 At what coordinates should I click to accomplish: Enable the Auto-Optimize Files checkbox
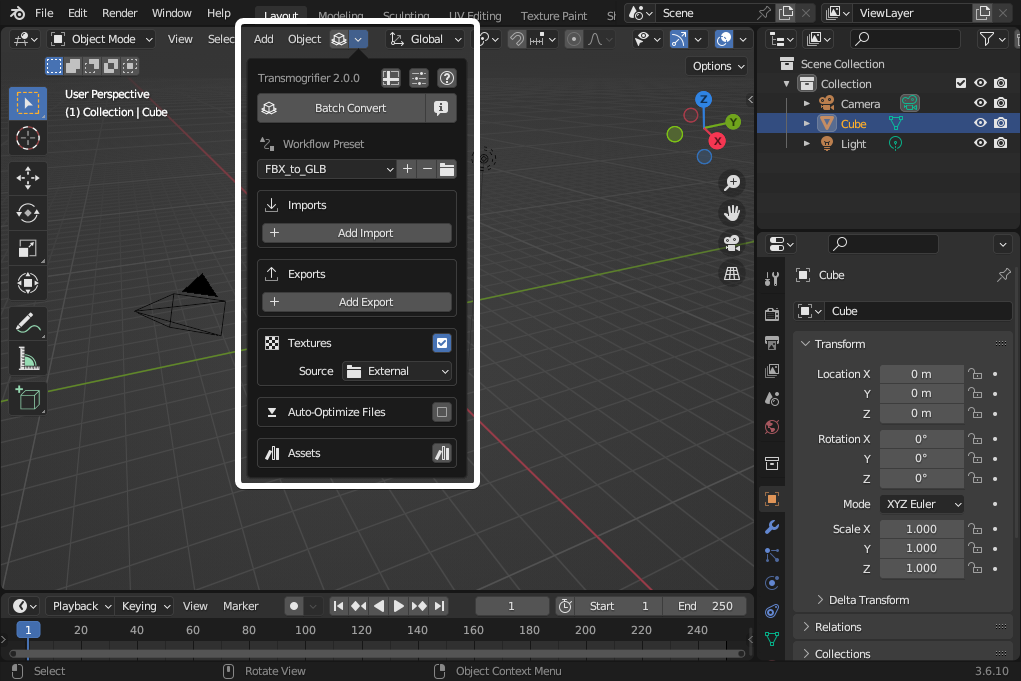(442, 412)
